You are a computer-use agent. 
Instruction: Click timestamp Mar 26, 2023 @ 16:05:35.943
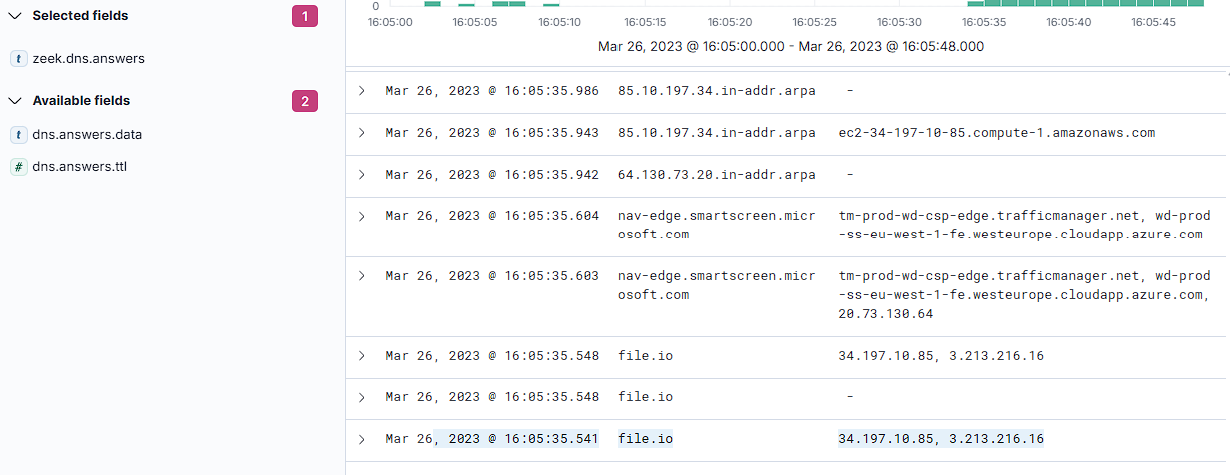[x=492, y=133]
